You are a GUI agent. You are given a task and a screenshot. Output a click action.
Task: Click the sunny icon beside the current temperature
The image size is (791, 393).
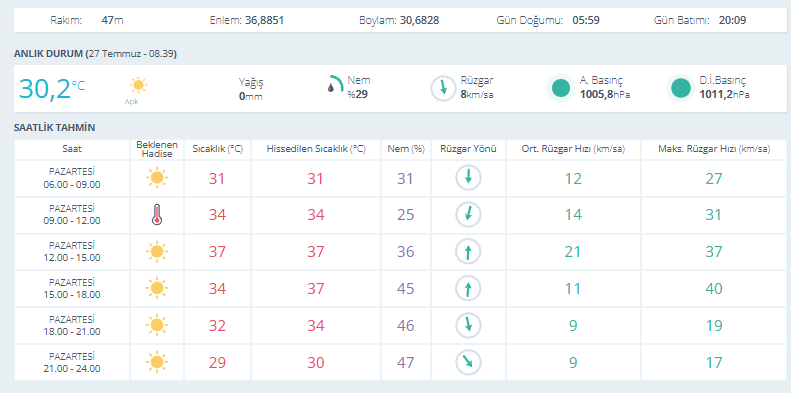click(138, 85)
